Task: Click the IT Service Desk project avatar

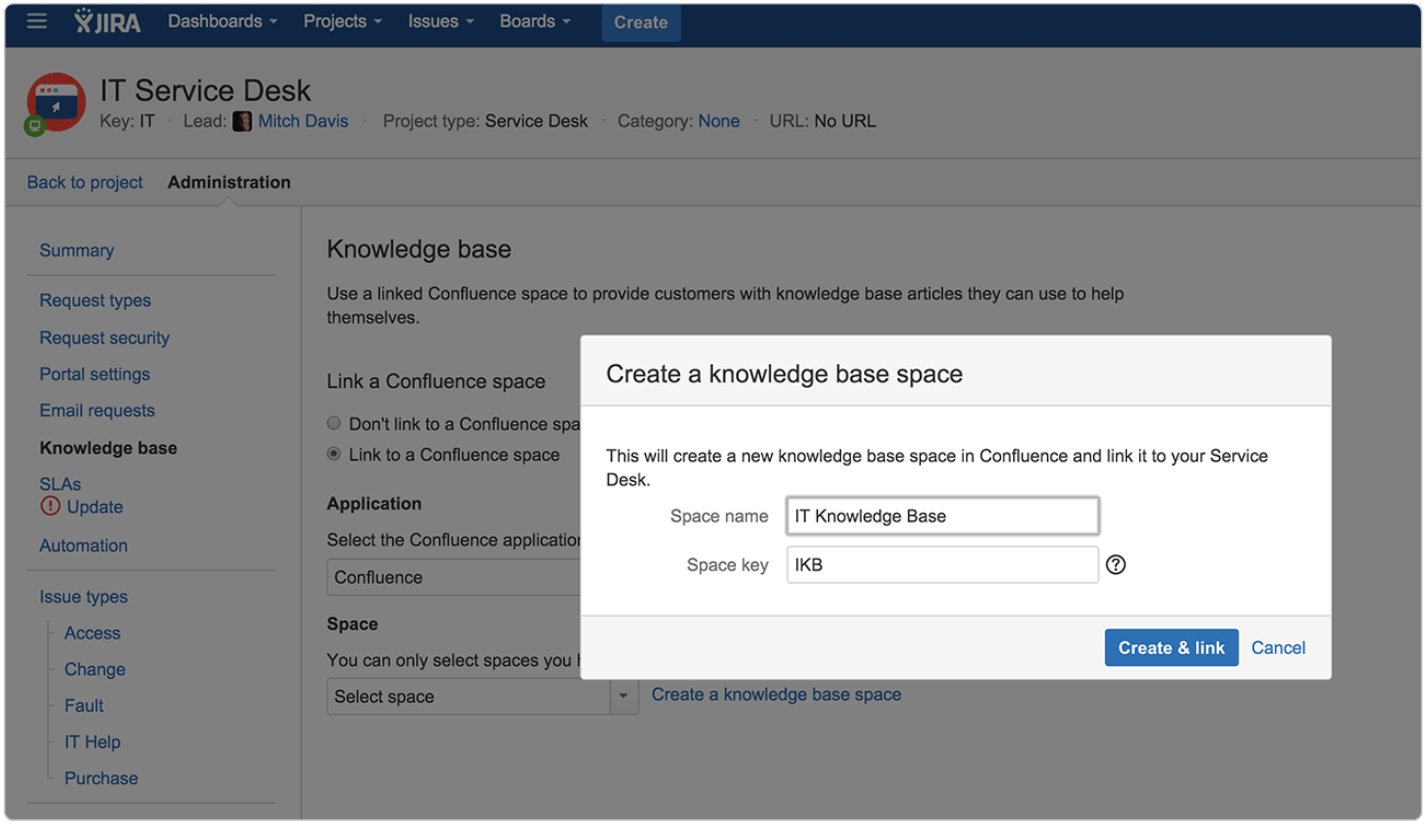Action: [56, 102]
